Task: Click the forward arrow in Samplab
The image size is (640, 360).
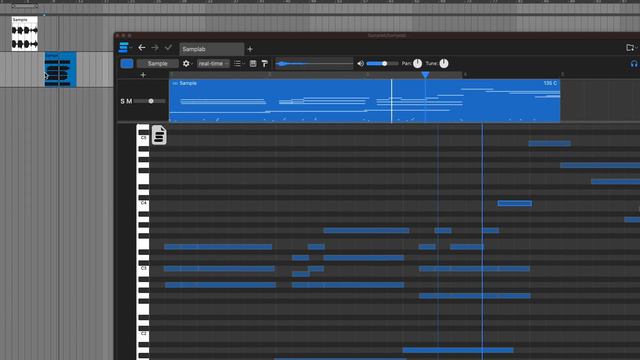Action: pyautogui.click(x=155, y=48)
